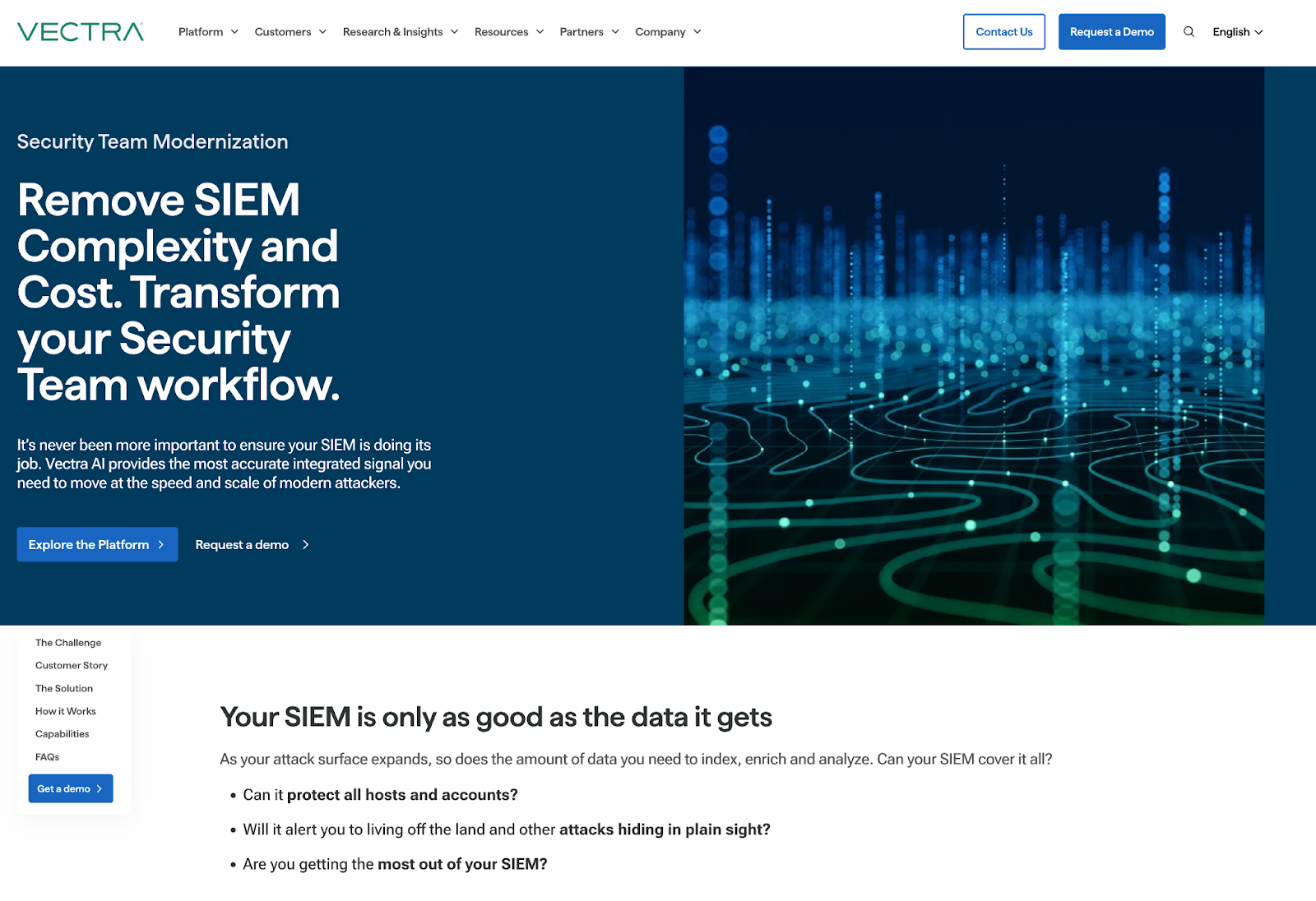
Task: Click the 'Security Team Modernization' text
Action: pyautogui.click(x=153, y=141)
